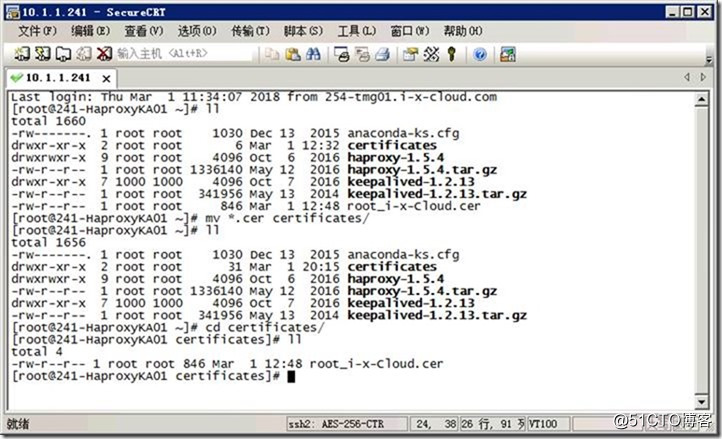Close the 10.1.1.241 tab with its X
722x439 pixels.
(x=106, y=79)
